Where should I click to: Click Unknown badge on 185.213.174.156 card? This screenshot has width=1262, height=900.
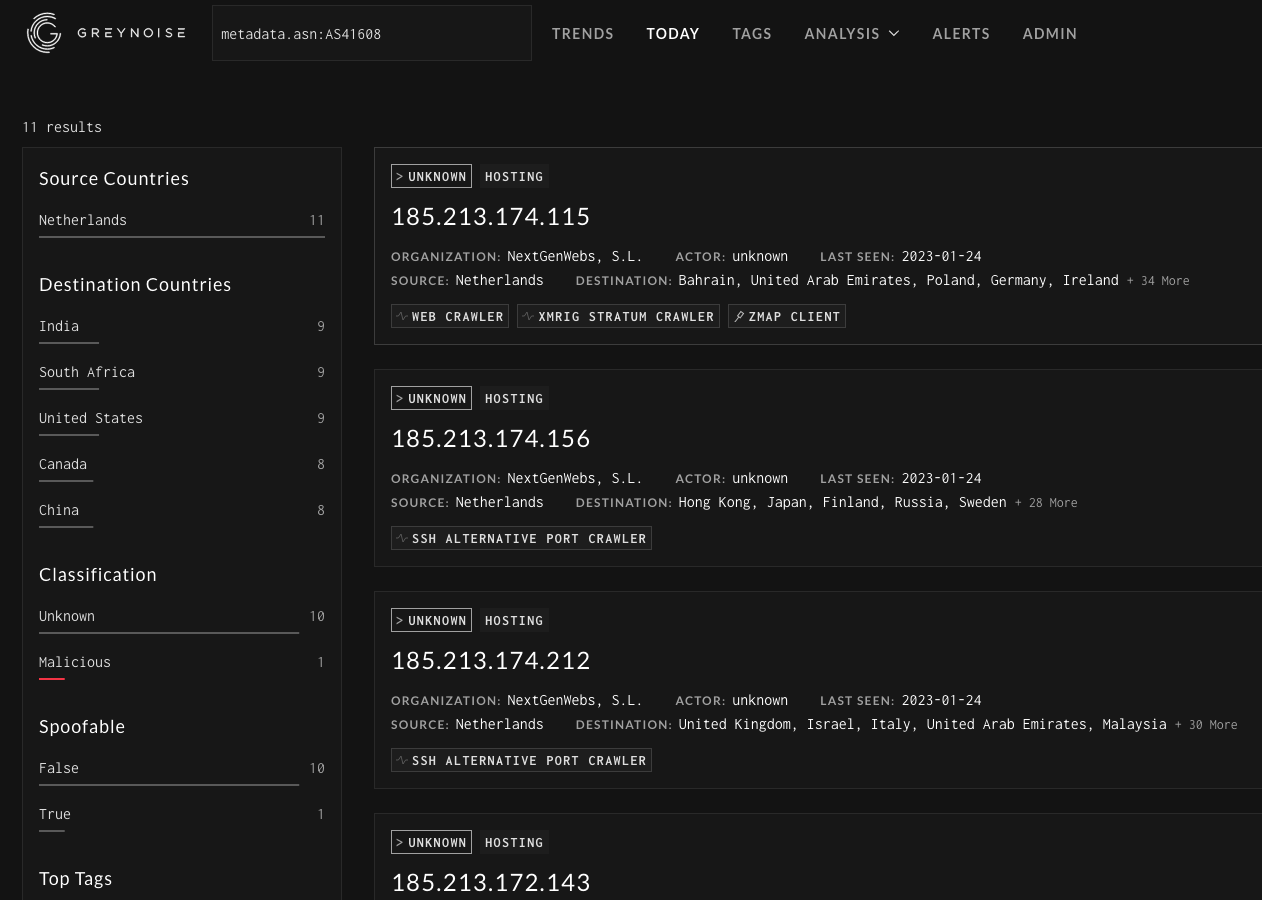pos(431,398)
